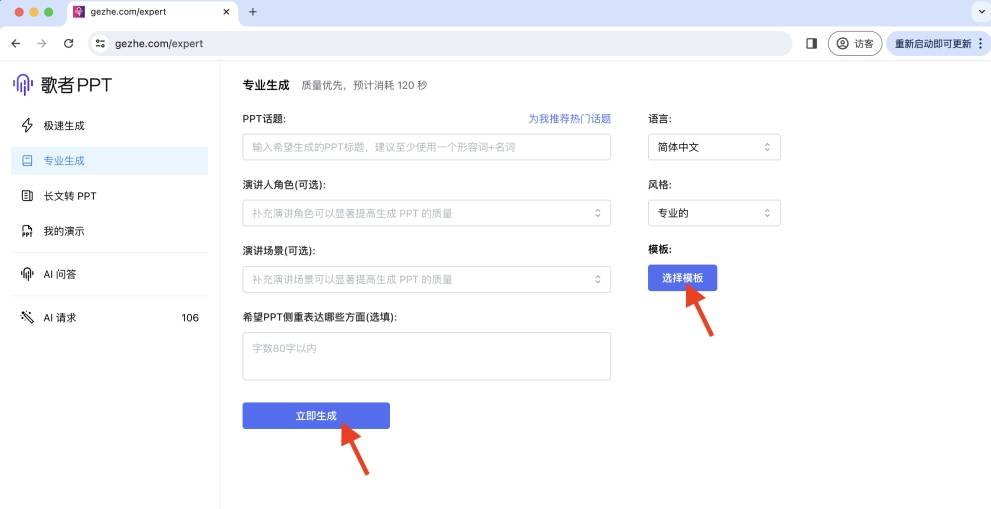Focus the 希望PPT侧重表达哪些方面 text area
Screen dimensions: 991x509
[427, 356]
